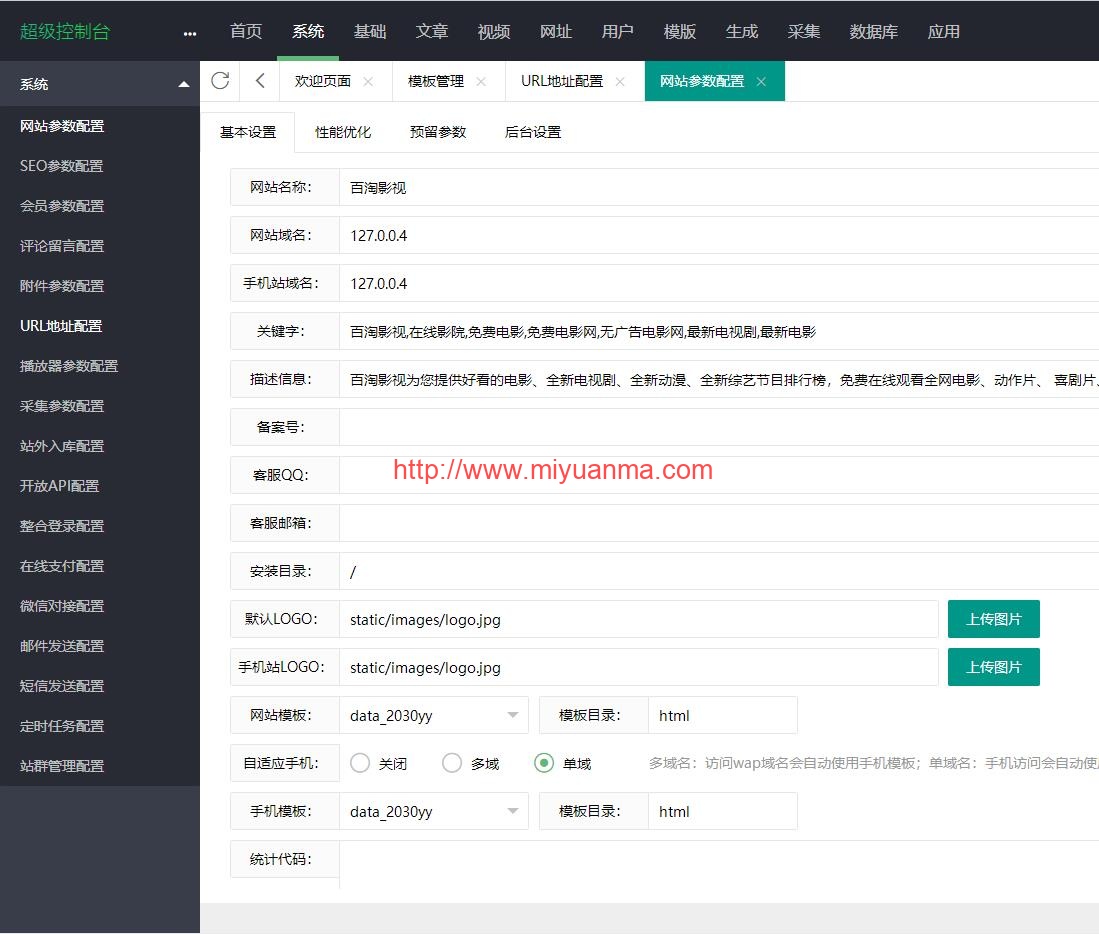
Task: Close the 欢迎页面 tab
Action: click(368, 82)
